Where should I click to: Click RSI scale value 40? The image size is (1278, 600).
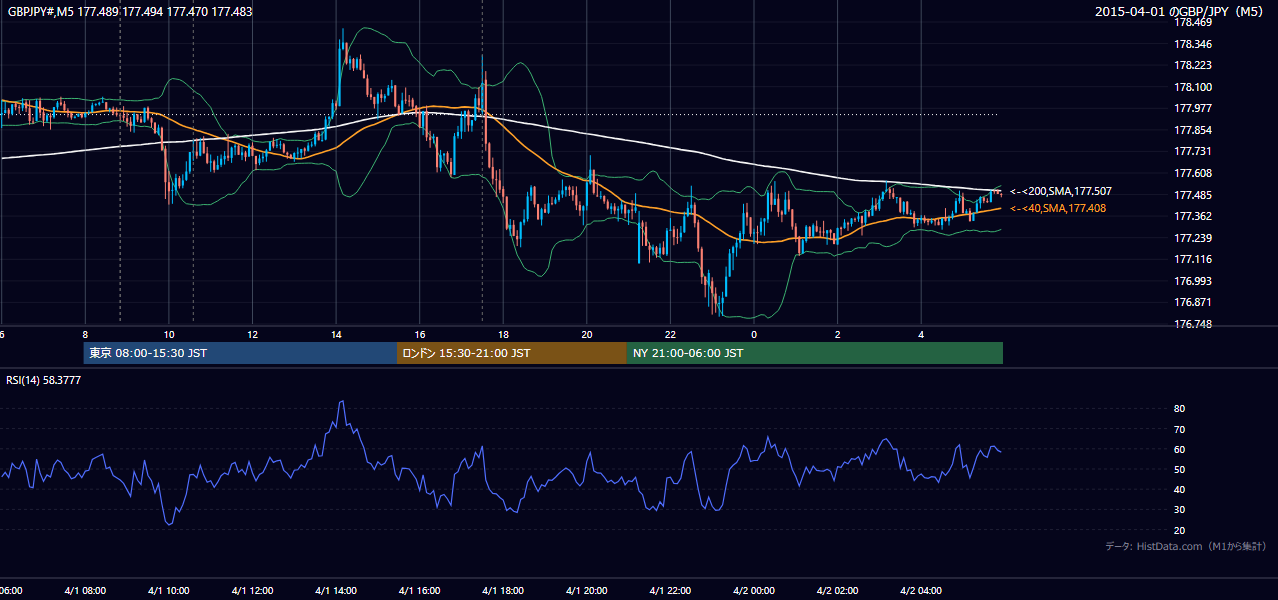click(1179, 489)
